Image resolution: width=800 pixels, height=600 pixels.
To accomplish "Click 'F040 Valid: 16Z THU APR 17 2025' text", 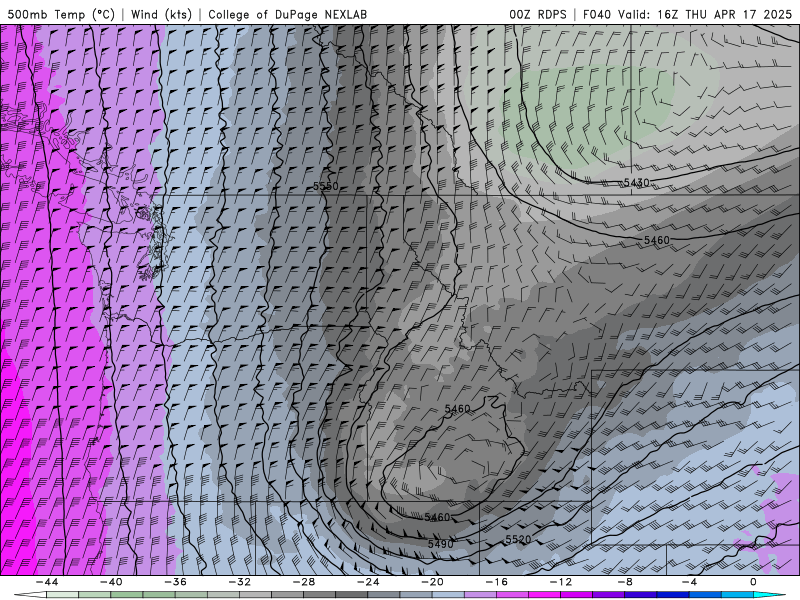I will [687, 14].
